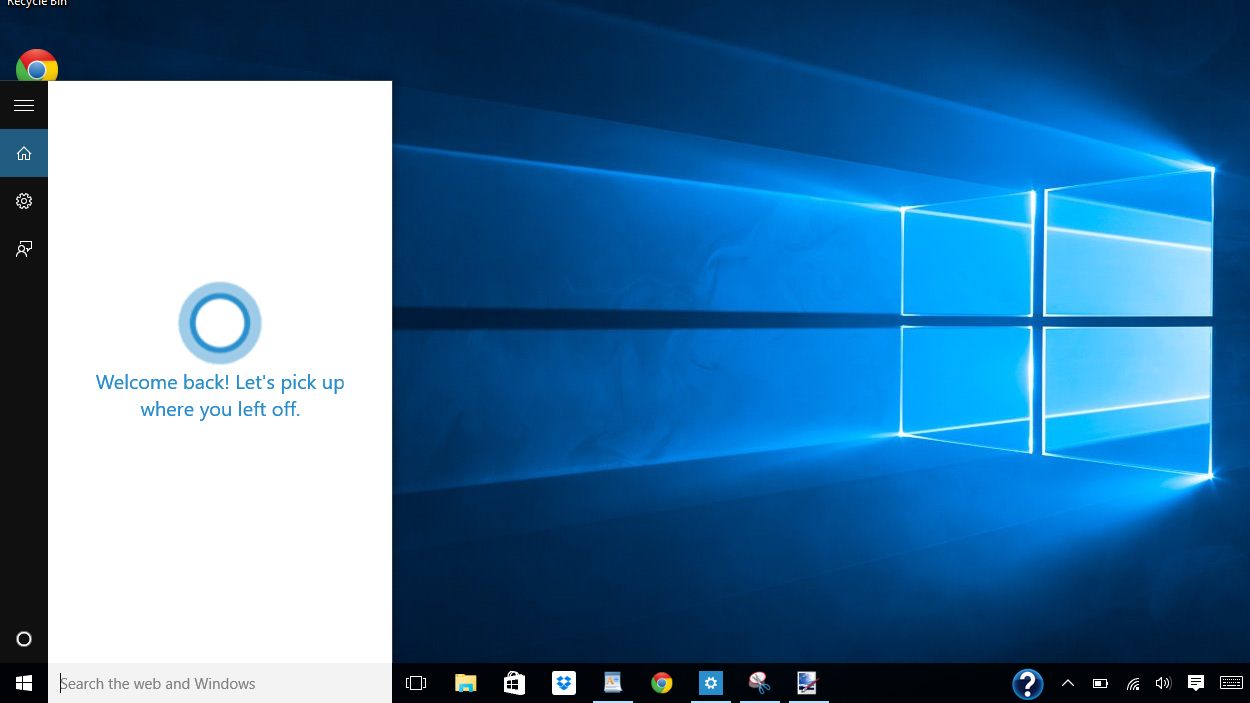Open the Action Center notifications

pyautogui.click(x=1195, y=684)
